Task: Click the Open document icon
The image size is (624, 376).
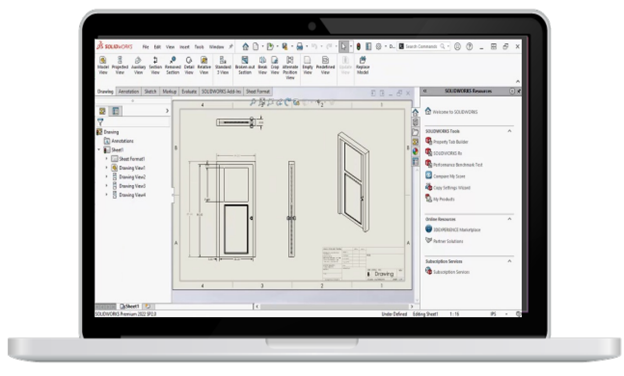Action: tap(270, 47)
